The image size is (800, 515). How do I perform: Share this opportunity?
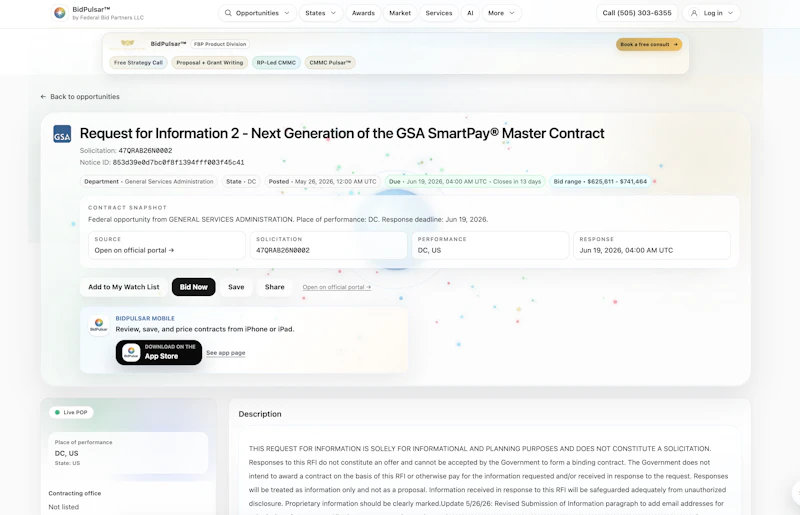274,287
